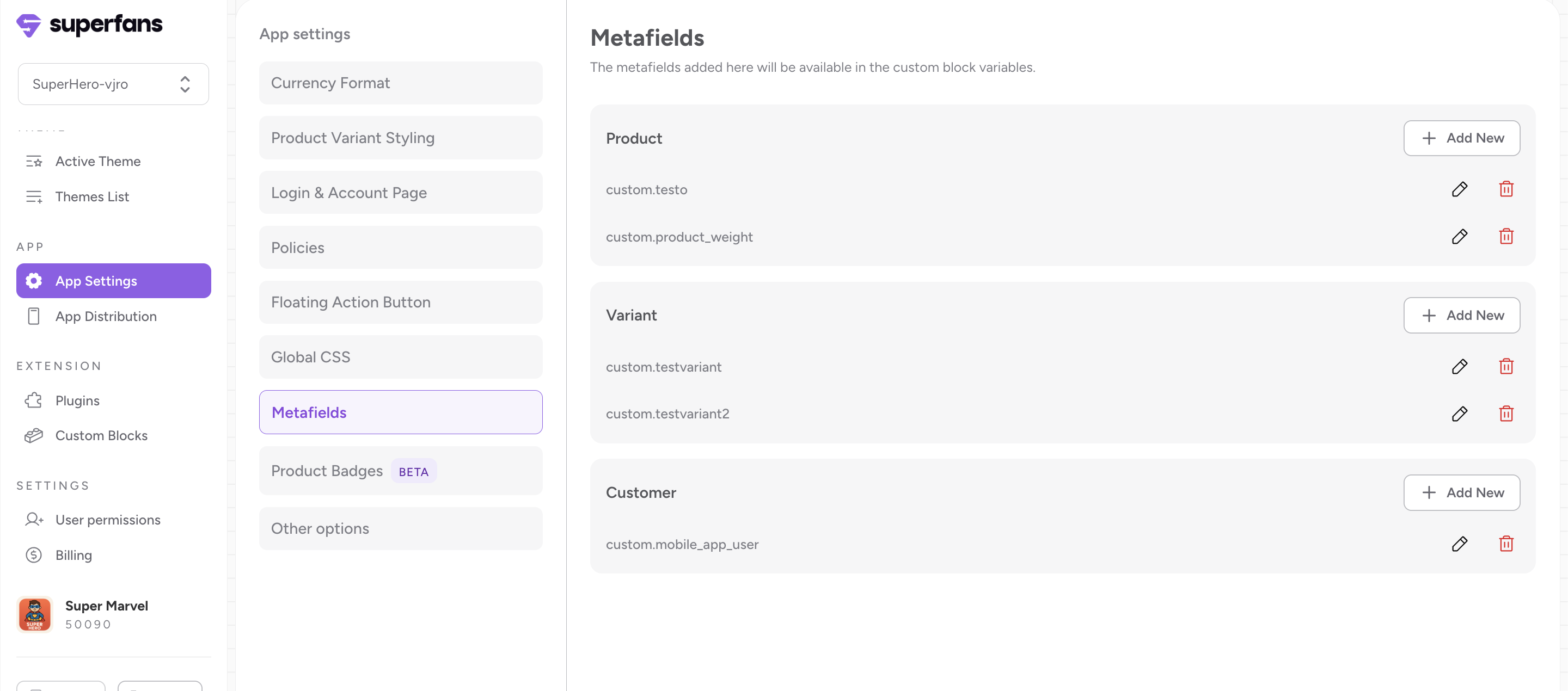Image resolution: width=1568 pixels, height=691 pixels.
Task: Add new Variant metafield
Action: click(x=1461, y=315)
